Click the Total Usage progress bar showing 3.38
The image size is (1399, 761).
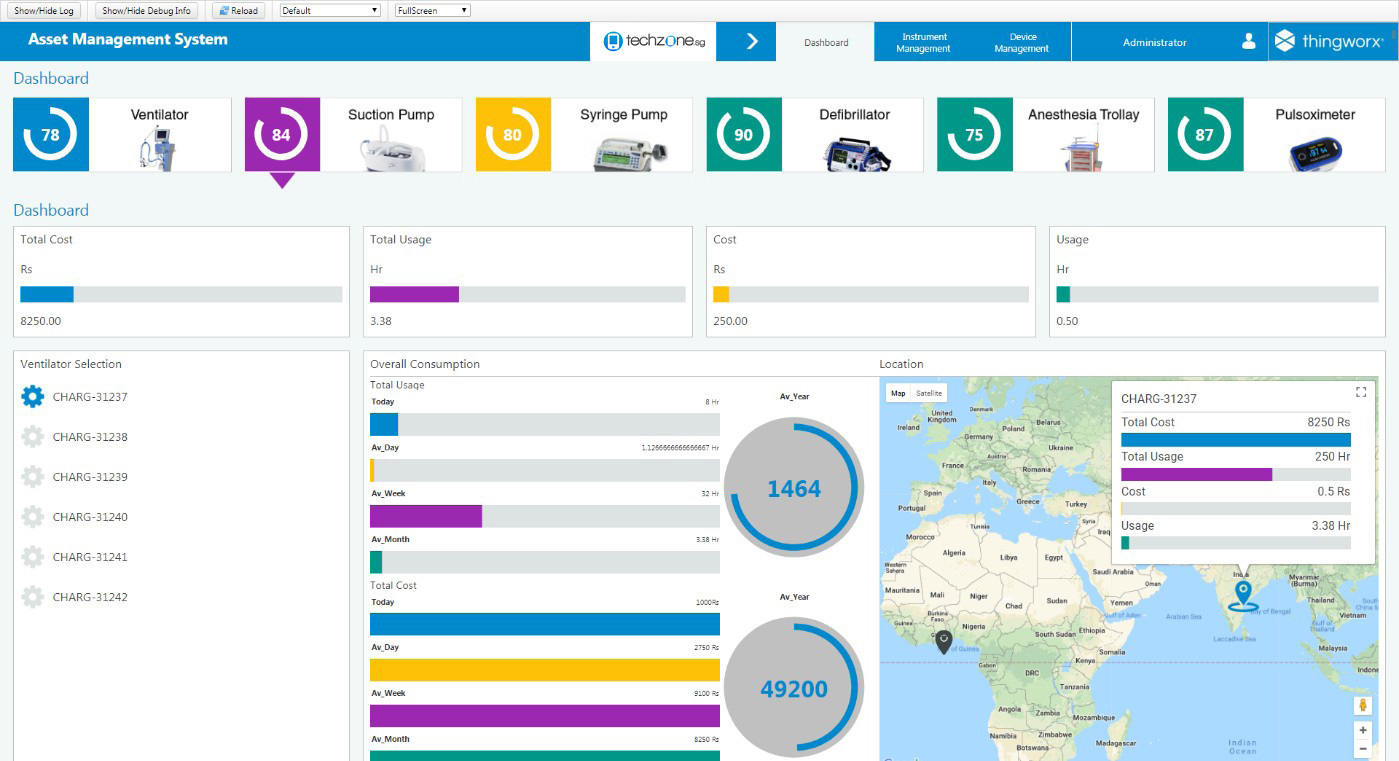tap(528, 294)
